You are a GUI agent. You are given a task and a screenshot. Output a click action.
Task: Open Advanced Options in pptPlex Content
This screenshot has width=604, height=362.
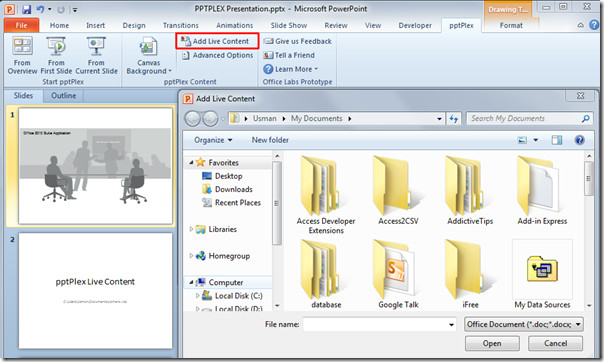[217, 55]
